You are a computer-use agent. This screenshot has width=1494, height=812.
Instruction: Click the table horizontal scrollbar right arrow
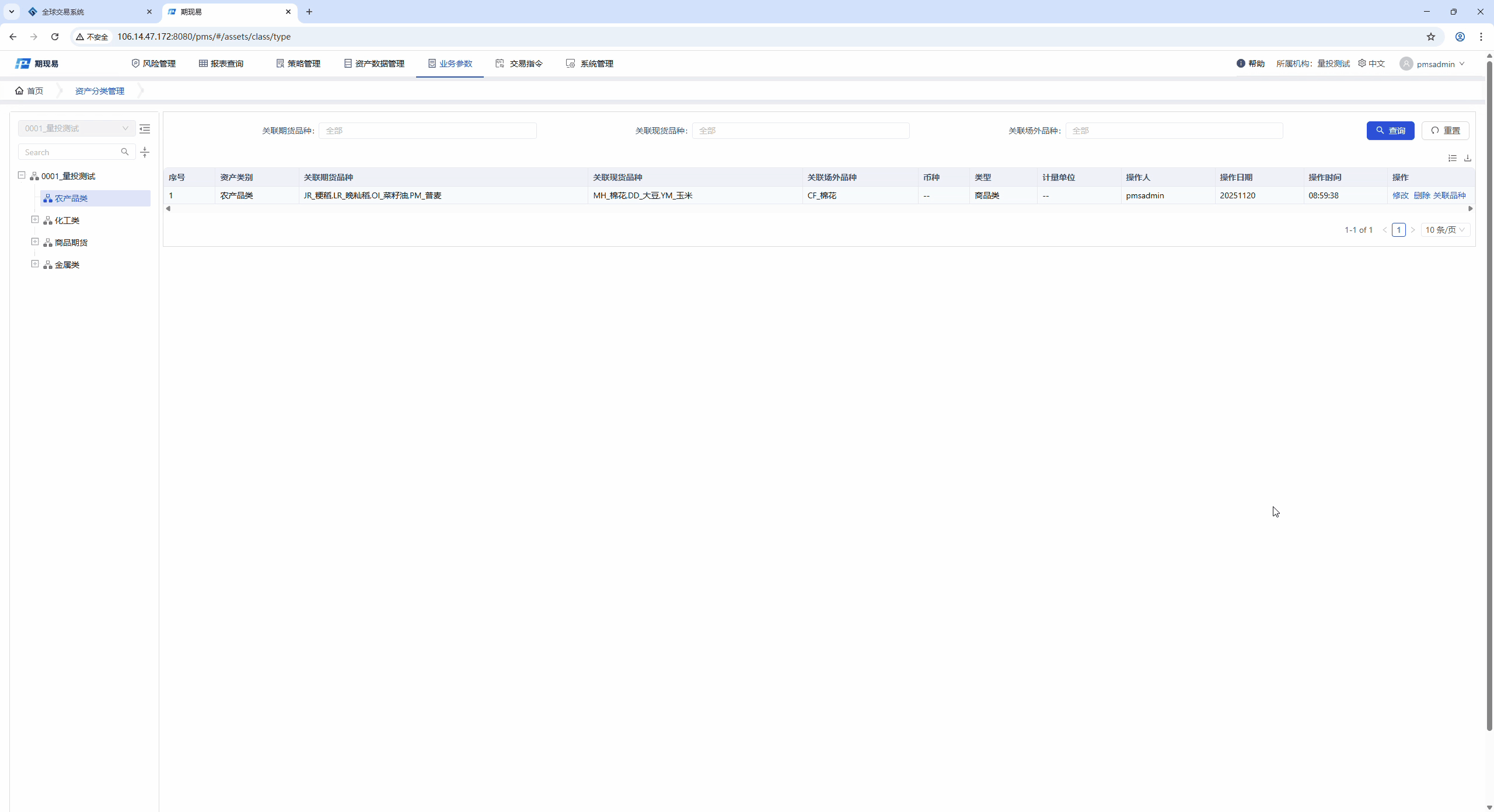click(x=1471, y=209)
